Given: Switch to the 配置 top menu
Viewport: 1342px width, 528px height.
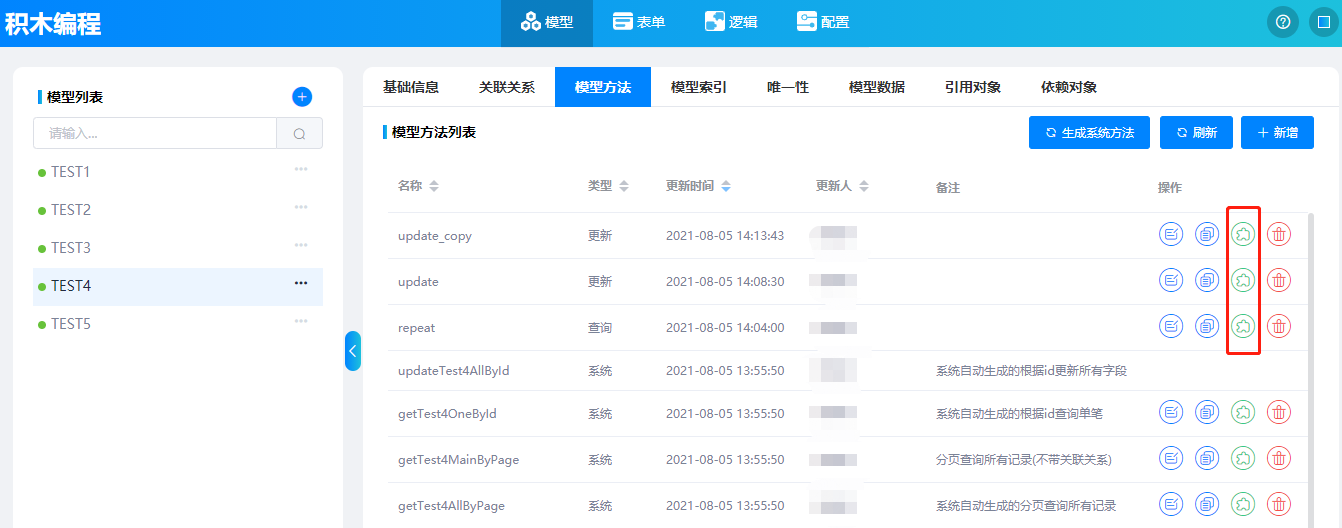Looking at the screenshot, I should [823, 22].
